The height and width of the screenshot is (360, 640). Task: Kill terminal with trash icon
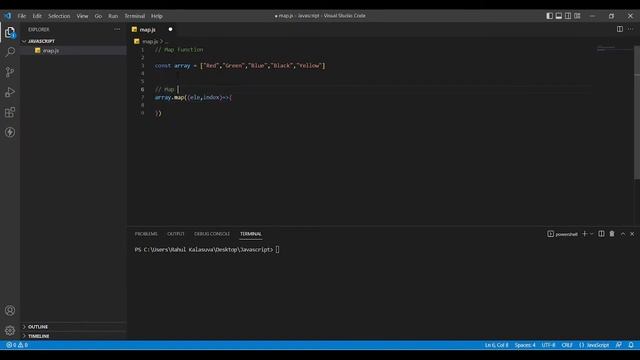(612, 233)
